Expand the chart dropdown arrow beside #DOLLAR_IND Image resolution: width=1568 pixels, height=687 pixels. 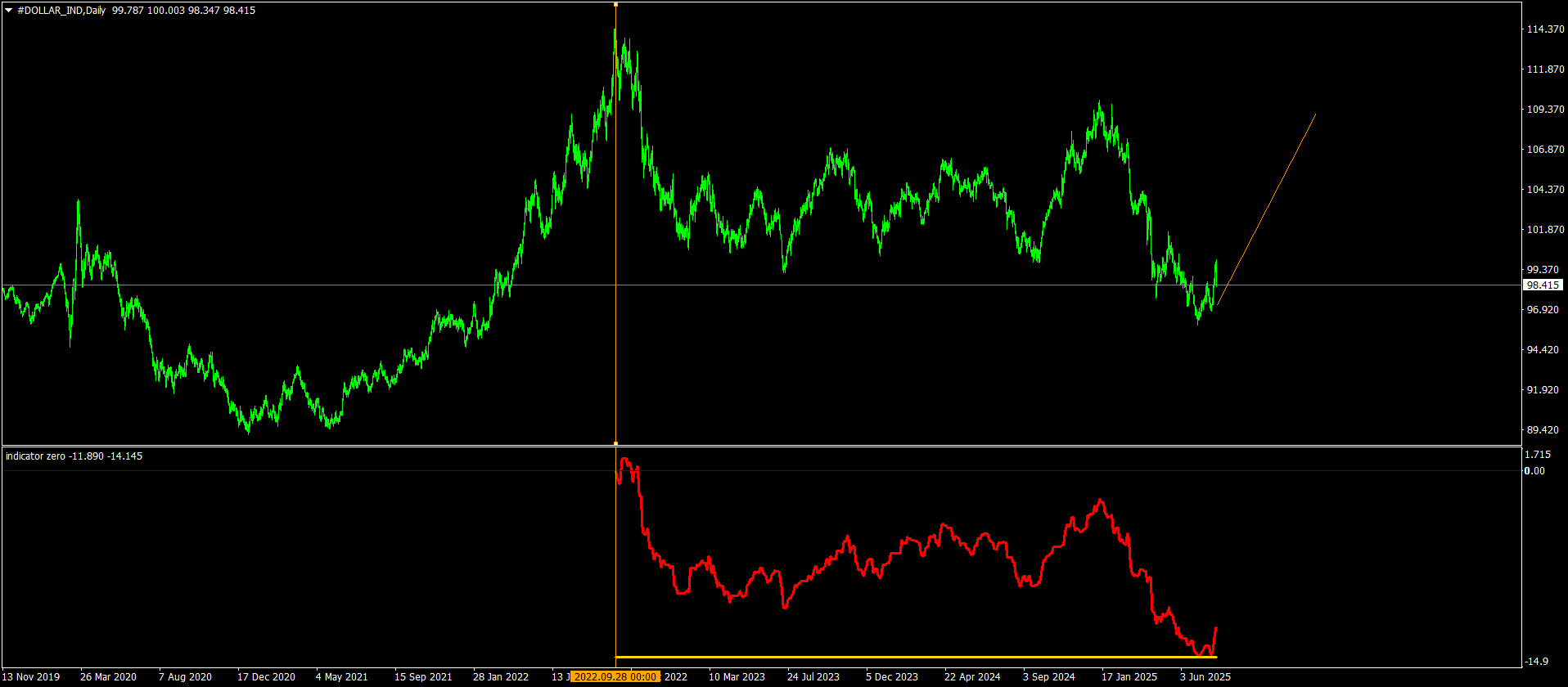[x=9, y=11]
